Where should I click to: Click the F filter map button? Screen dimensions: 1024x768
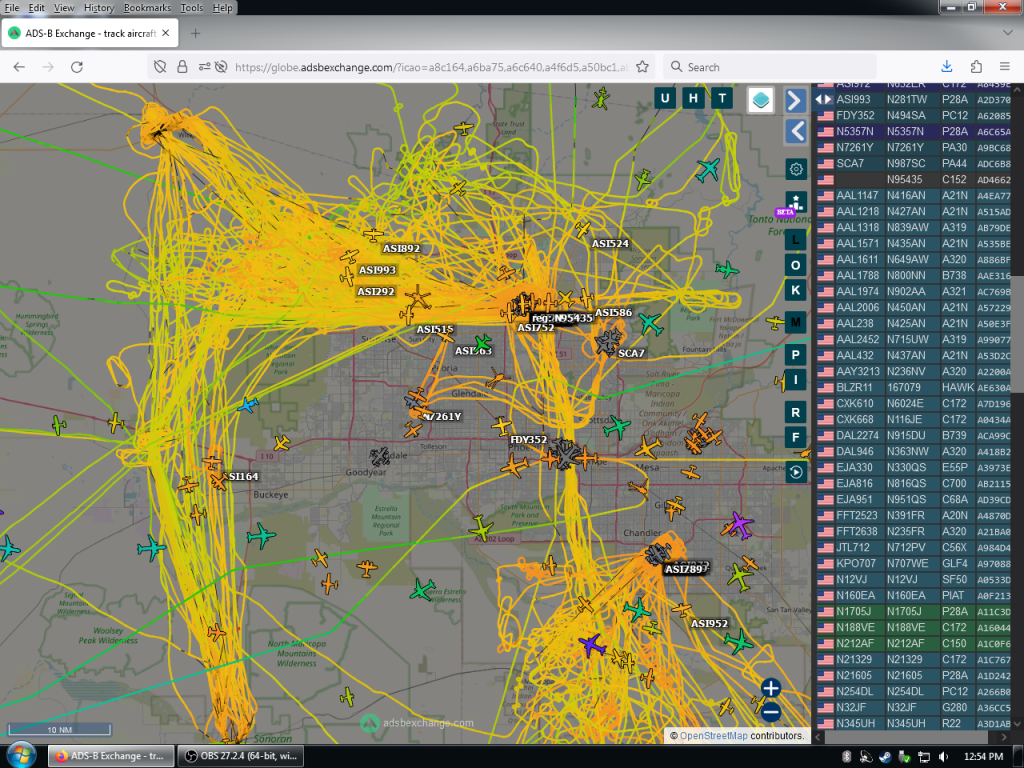tap(795, 438)
